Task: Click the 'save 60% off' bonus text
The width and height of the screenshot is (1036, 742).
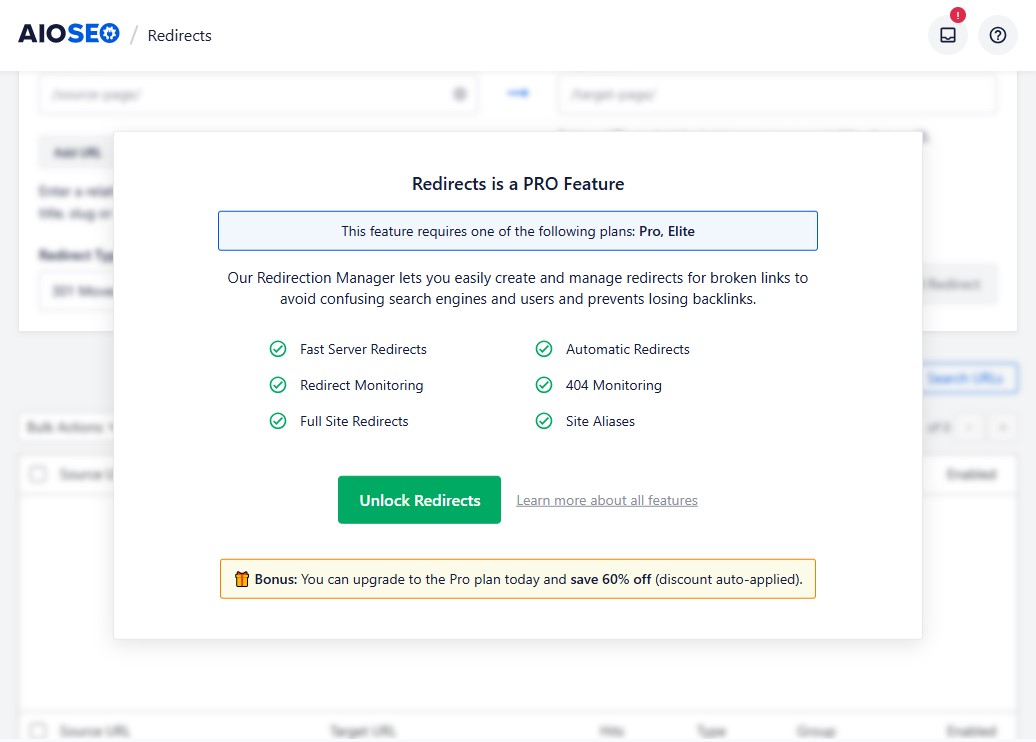Action: (x=610, y=579)
